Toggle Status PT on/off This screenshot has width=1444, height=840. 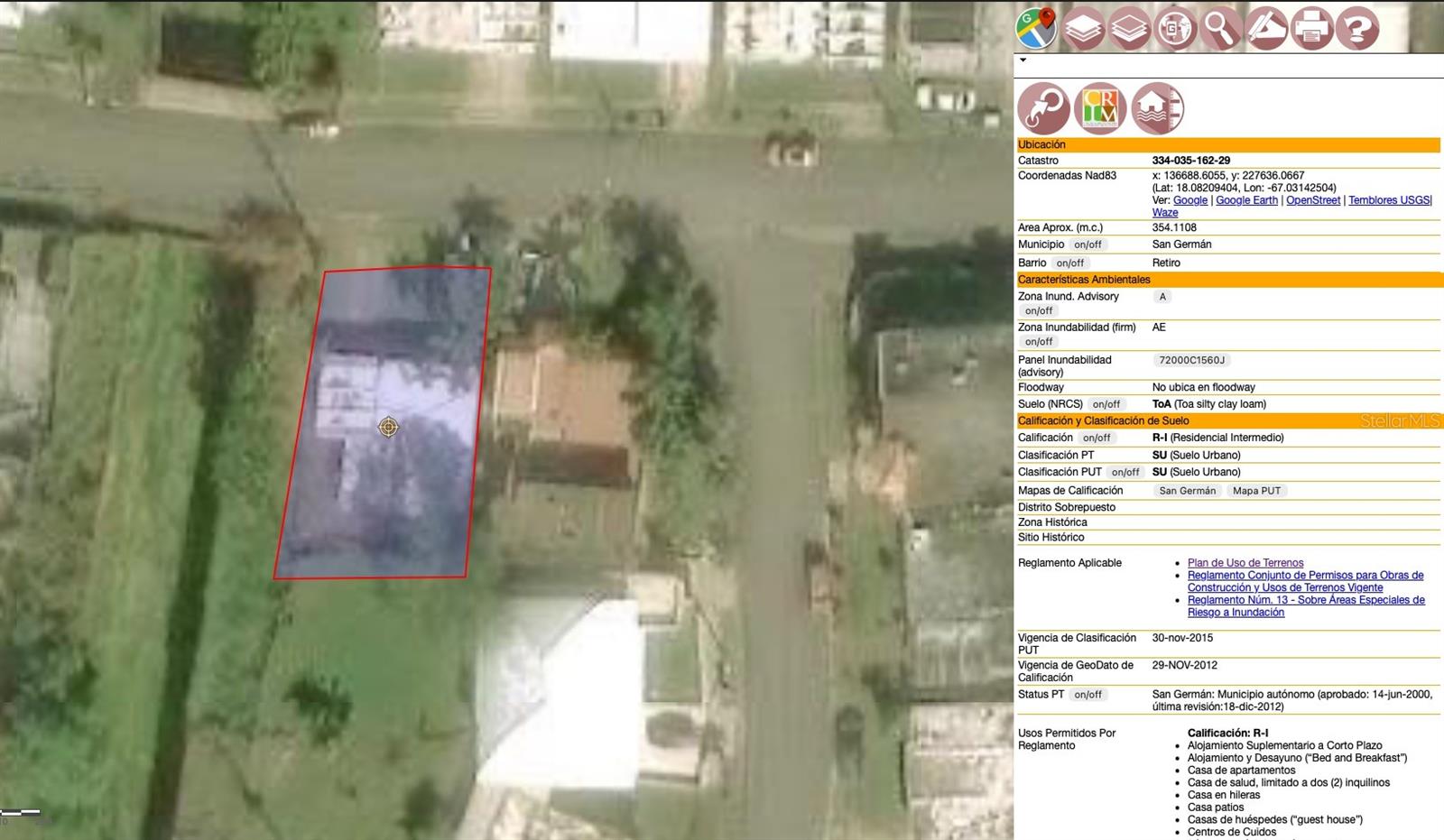coord(1088,695)
